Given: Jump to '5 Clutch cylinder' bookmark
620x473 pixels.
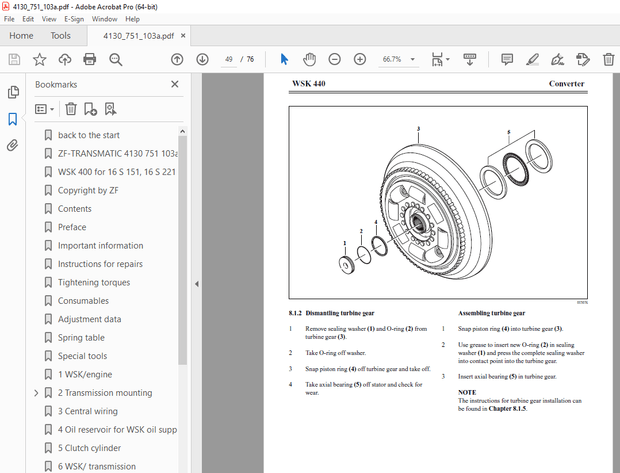Looking at the screenshot, I should click(x=89, y=448).
